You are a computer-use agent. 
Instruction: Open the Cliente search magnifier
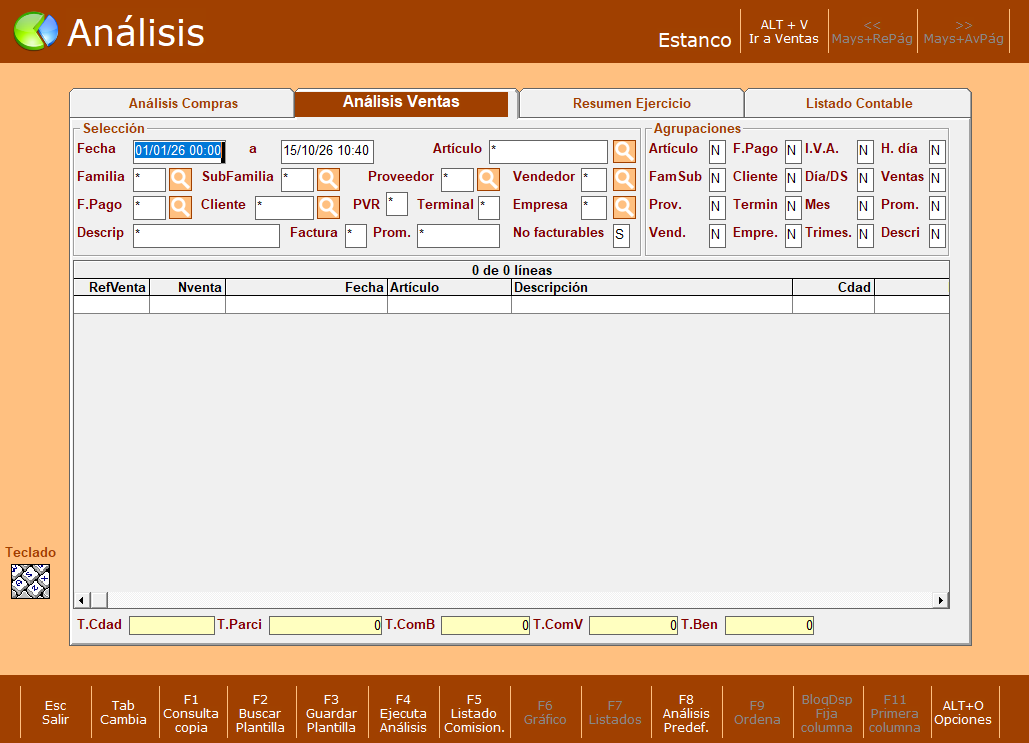coord(328,207)
